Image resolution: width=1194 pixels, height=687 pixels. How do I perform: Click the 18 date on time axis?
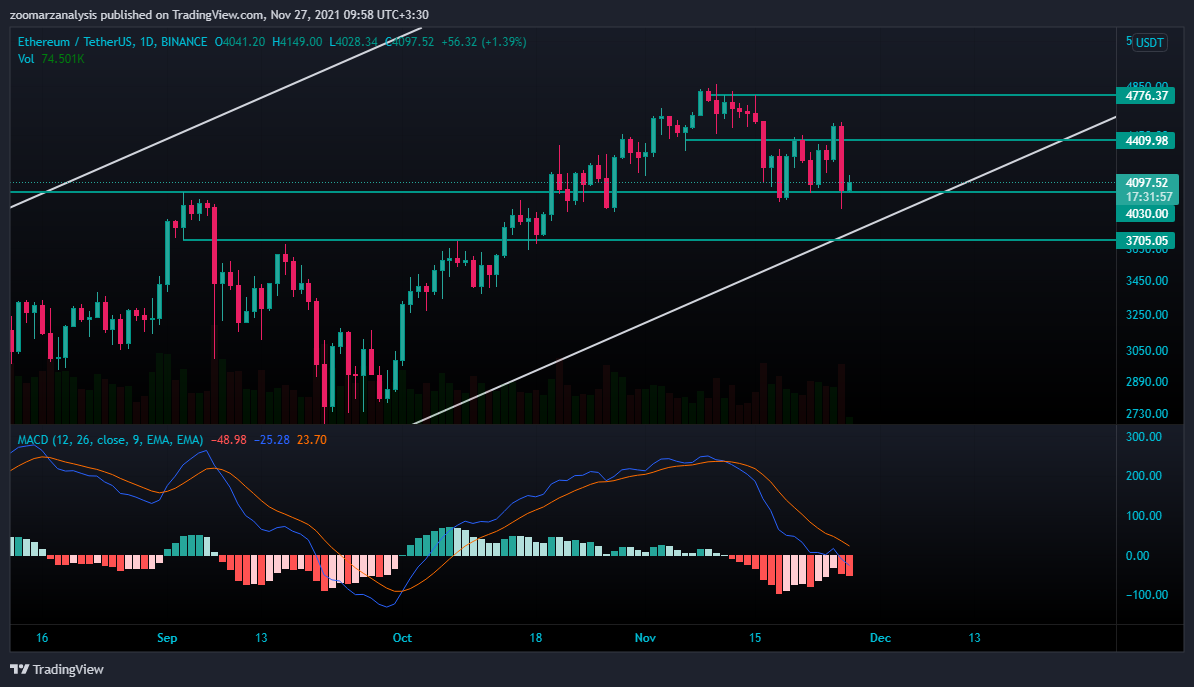click(536, 637)
